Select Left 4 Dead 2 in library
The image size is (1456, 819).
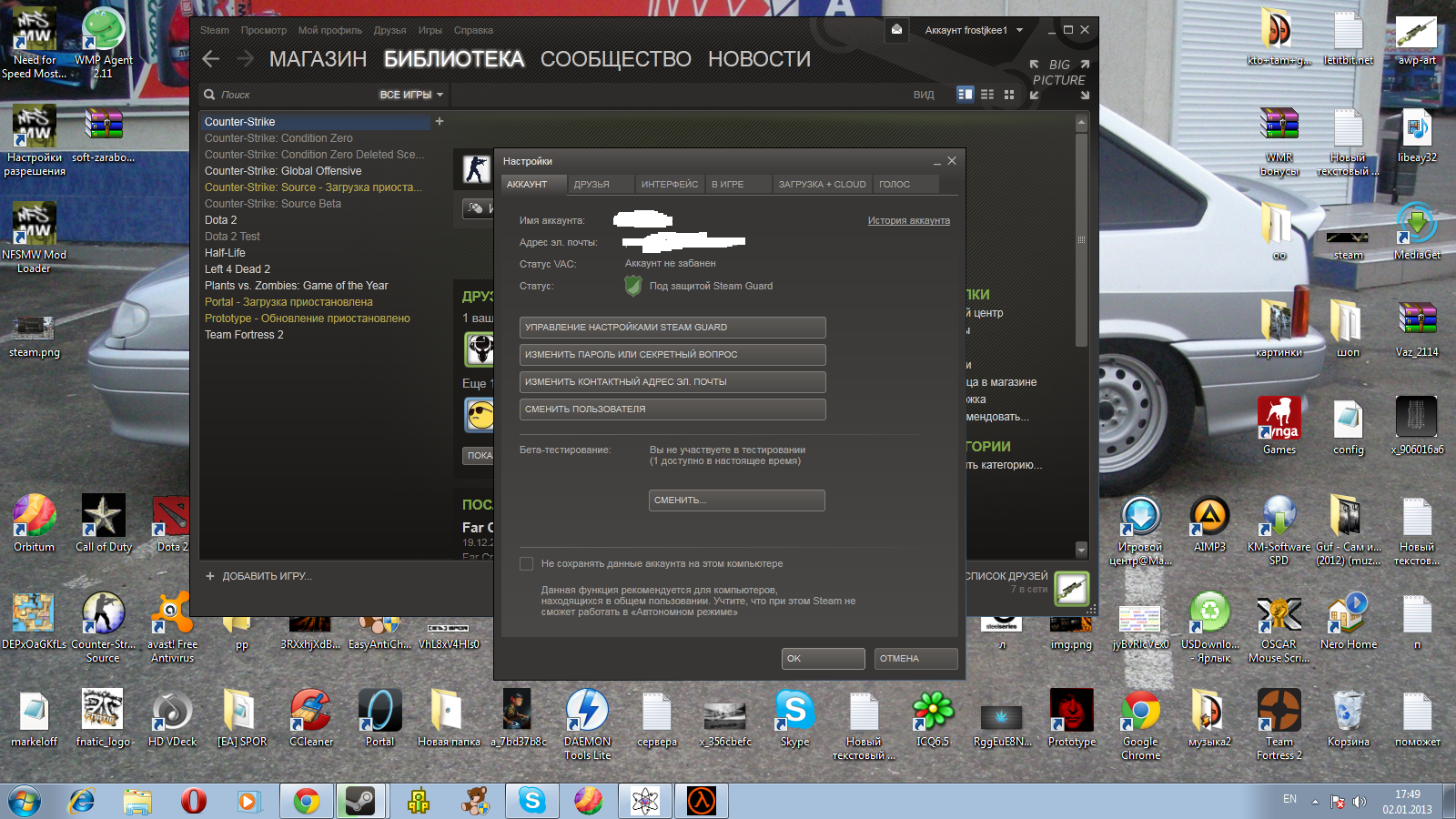tap(238, 269)
